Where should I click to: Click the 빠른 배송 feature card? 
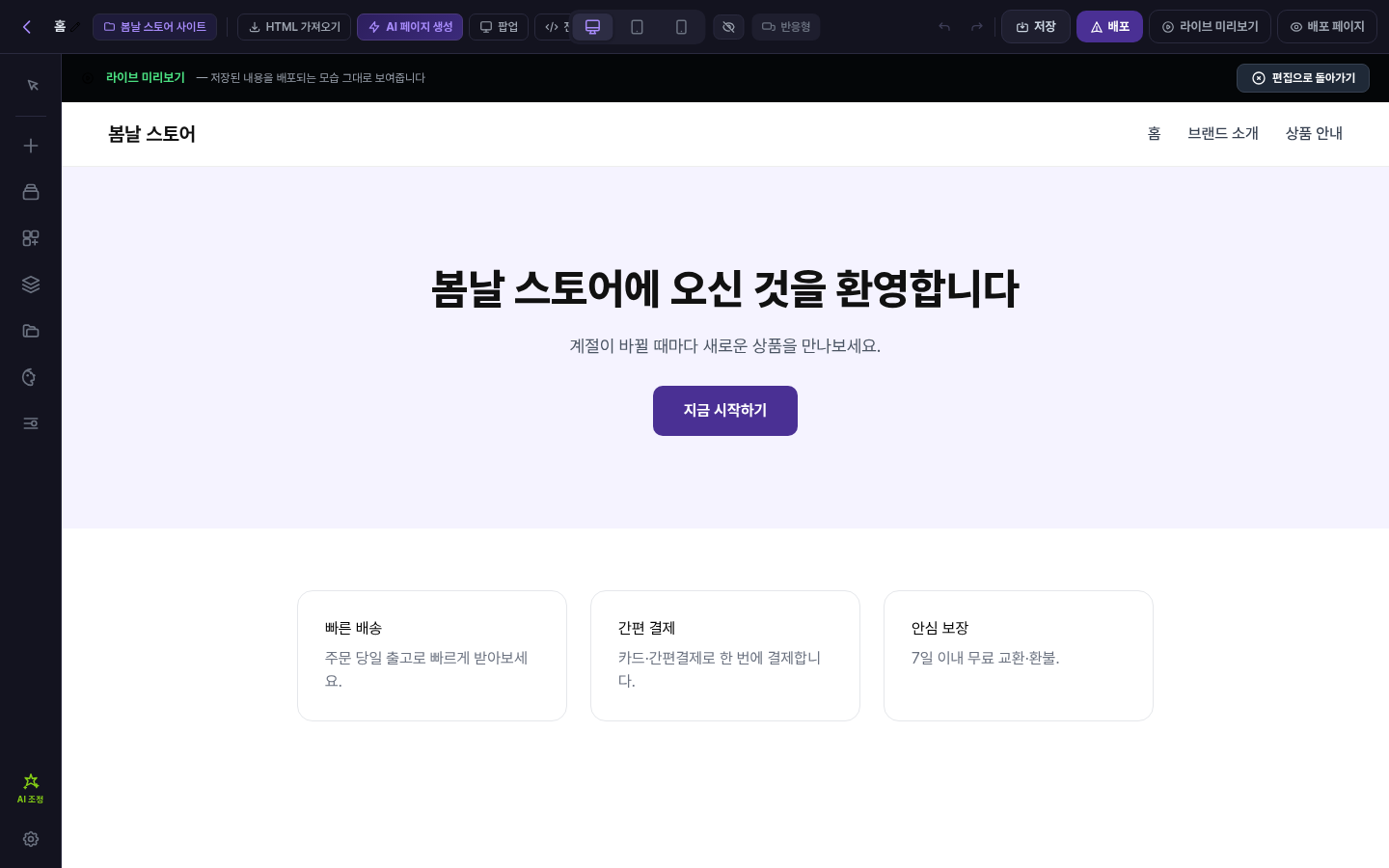coord(432,656)
